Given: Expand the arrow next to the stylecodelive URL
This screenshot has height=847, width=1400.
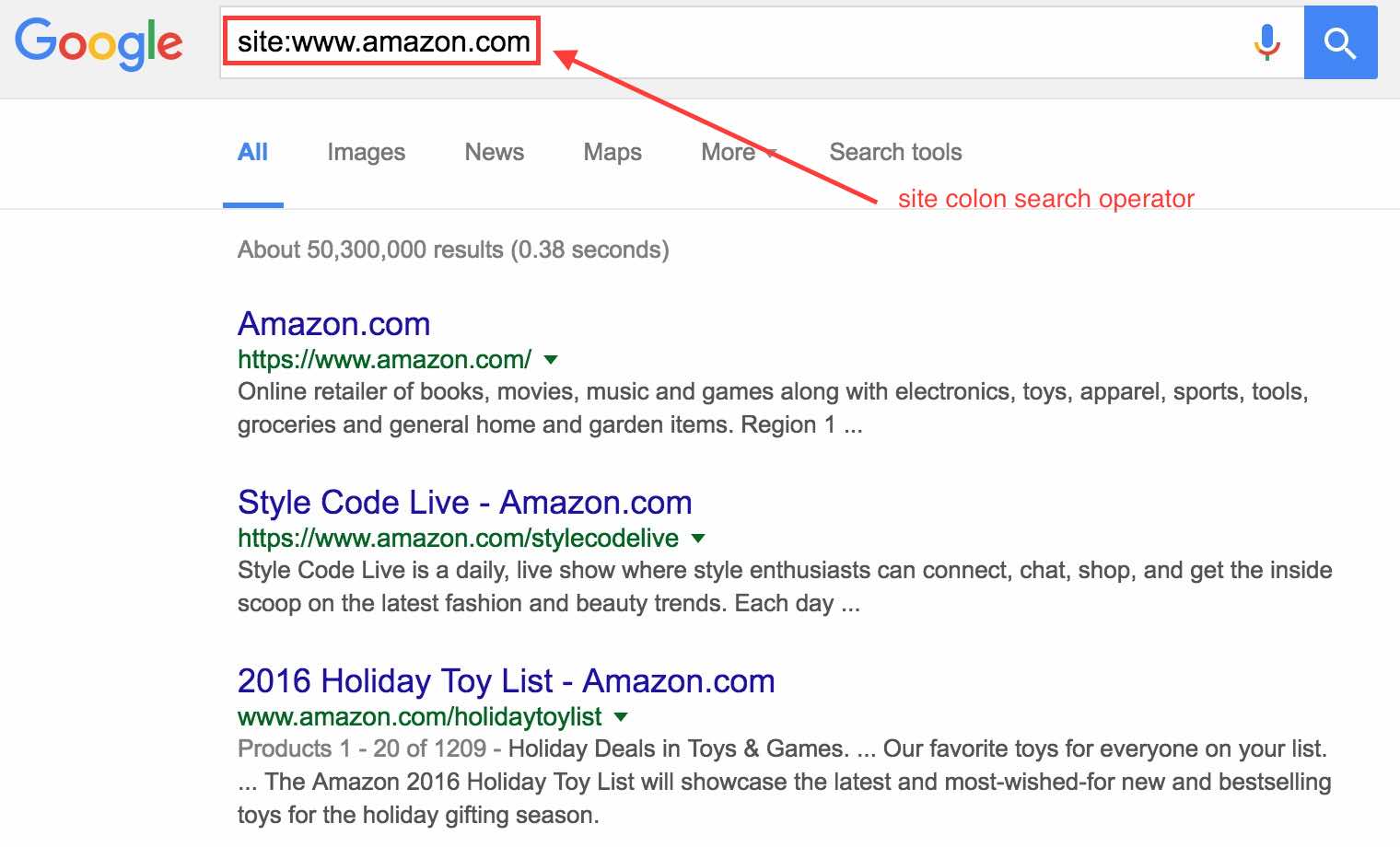Looking at the screenshot, I should (698, 538).
